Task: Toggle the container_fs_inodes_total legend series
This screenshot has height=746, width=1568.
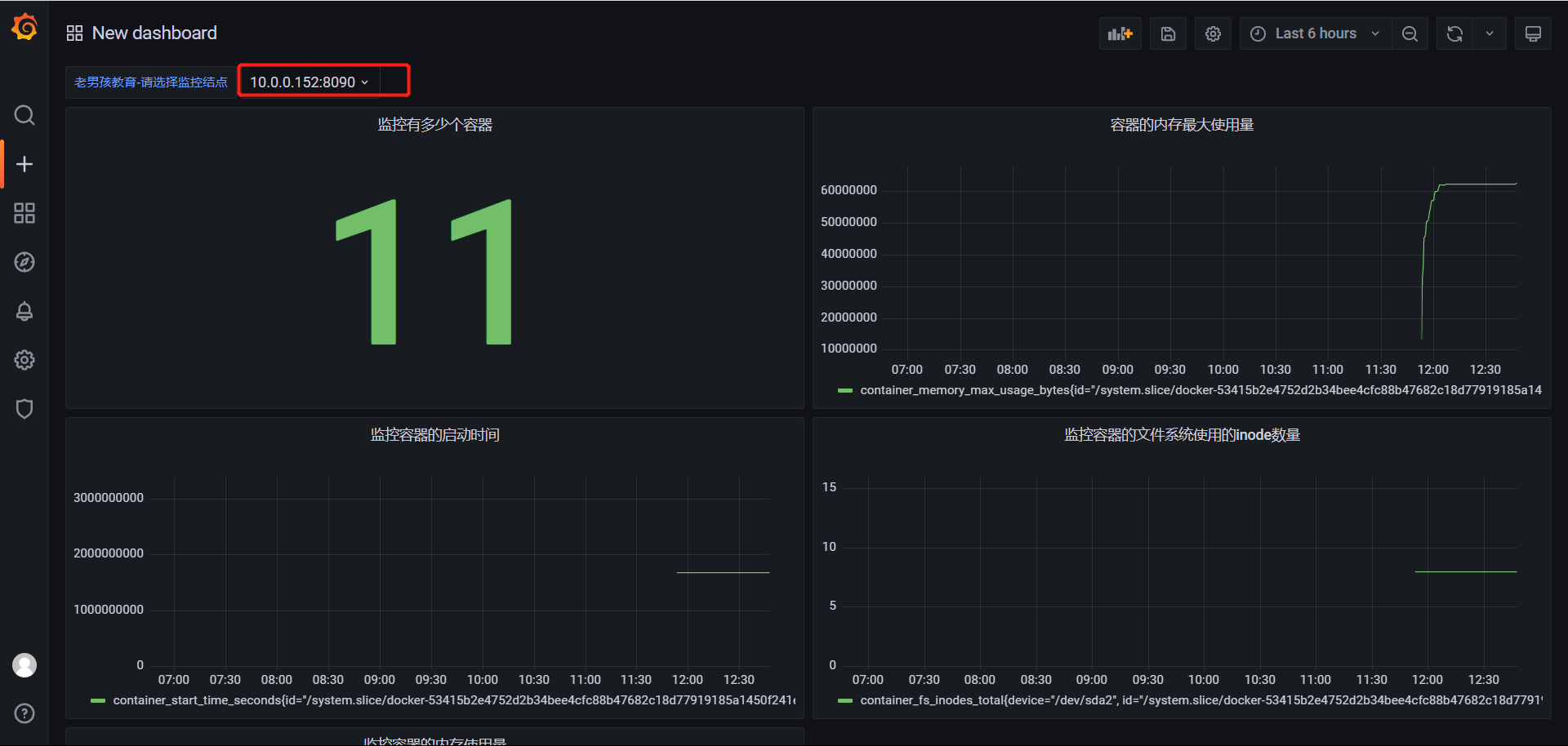Action: point(1200,700)
